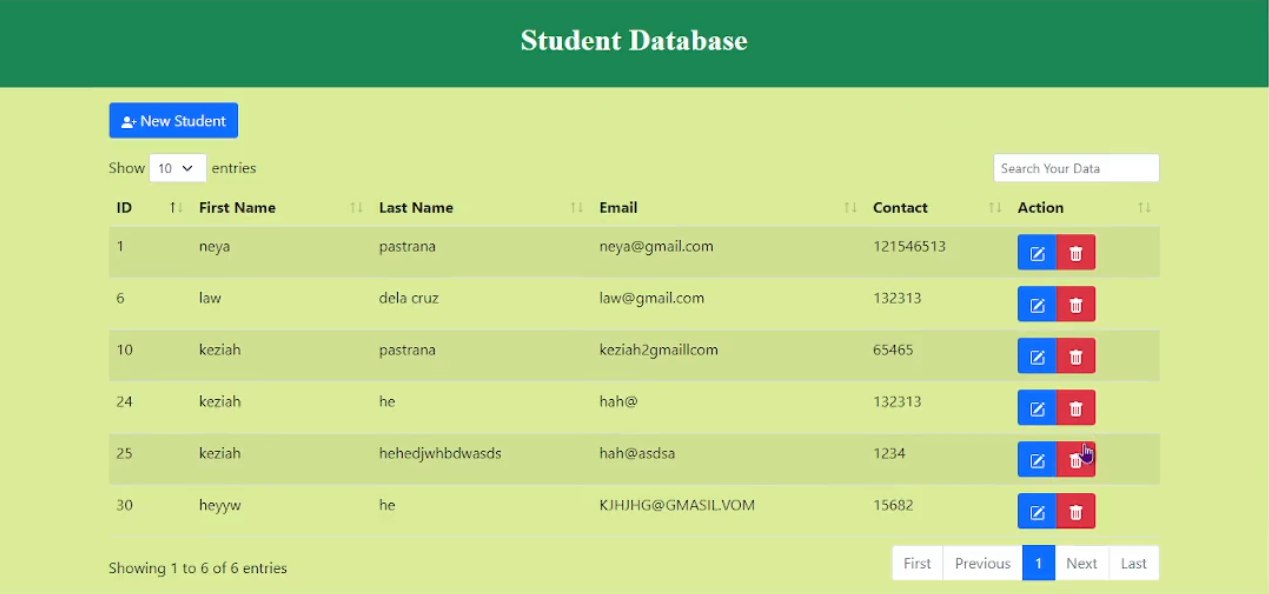Go to Previous pagination page
The height and width of the screenshot is (594, 1269).
[x=982, y=563]
